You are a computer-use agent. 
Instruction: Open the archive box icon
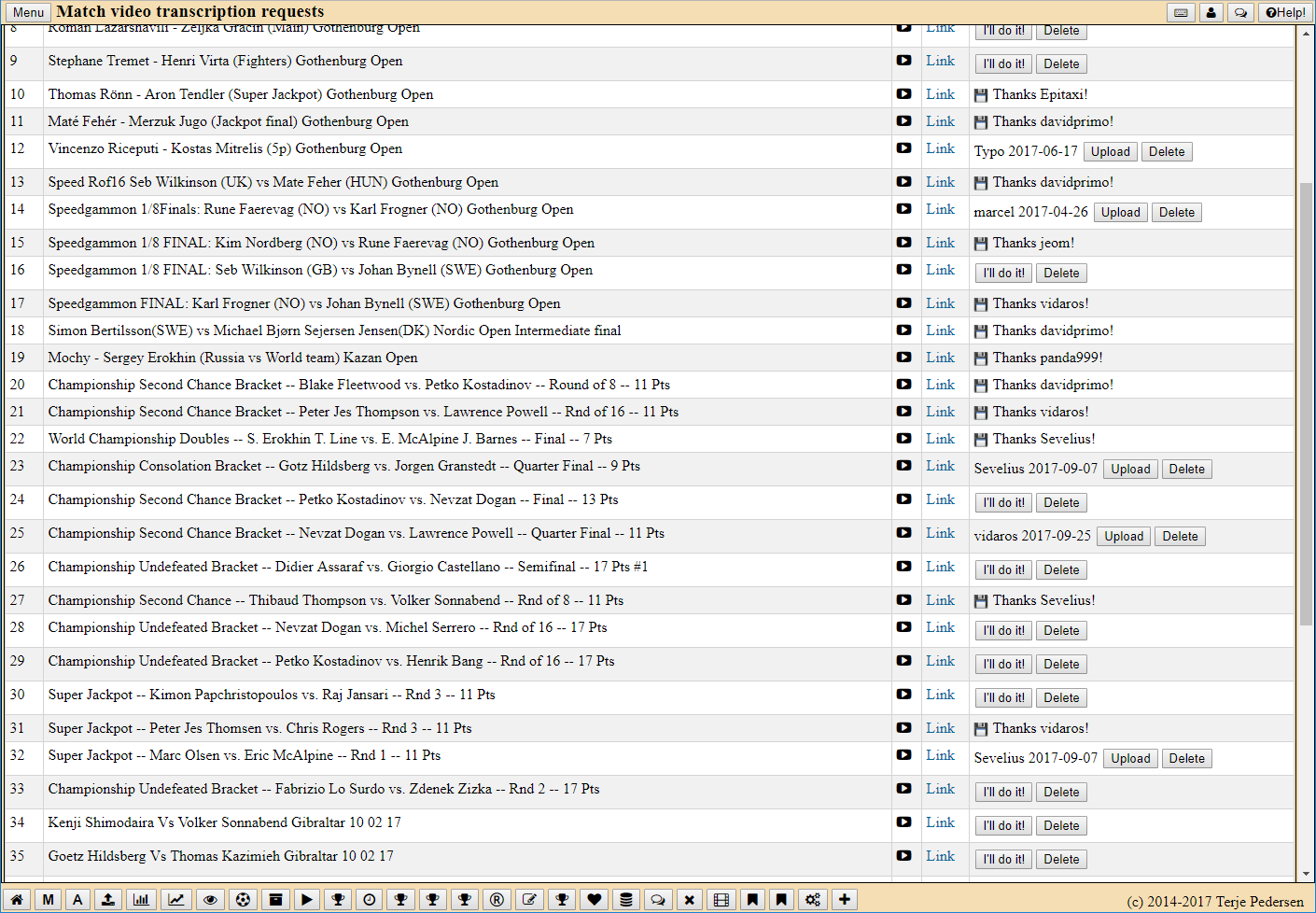275,900
